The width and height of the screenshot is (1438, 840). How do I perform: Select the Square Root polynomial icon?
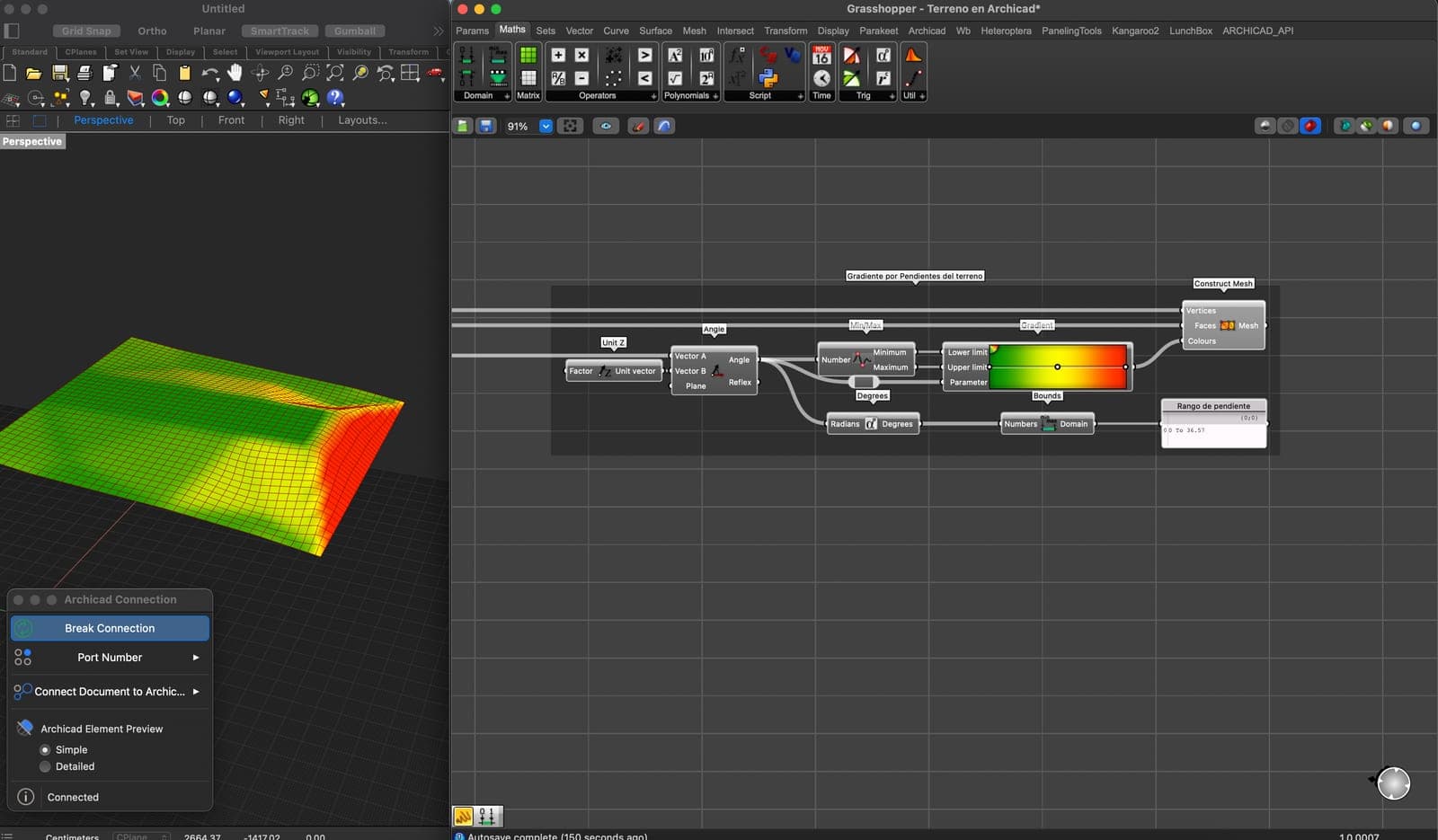click(x=675, y=78)
